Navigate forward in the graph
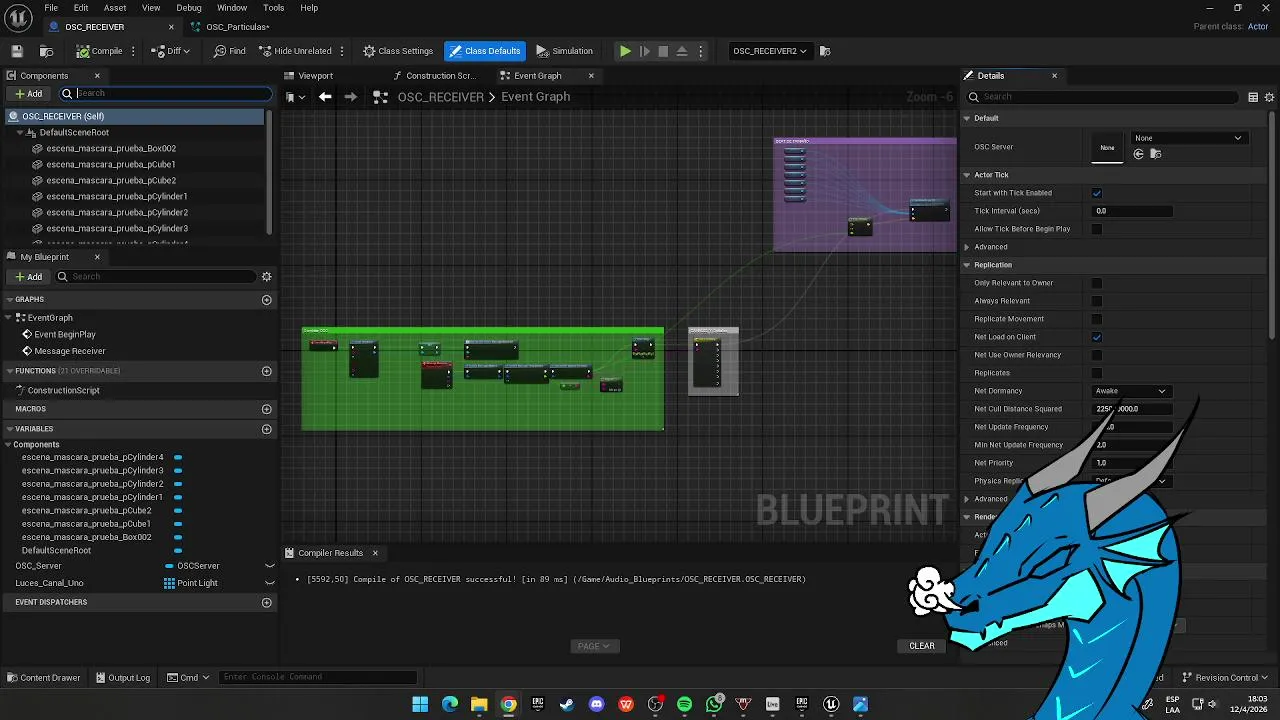Screen dimensions: 1280x720 350,97
